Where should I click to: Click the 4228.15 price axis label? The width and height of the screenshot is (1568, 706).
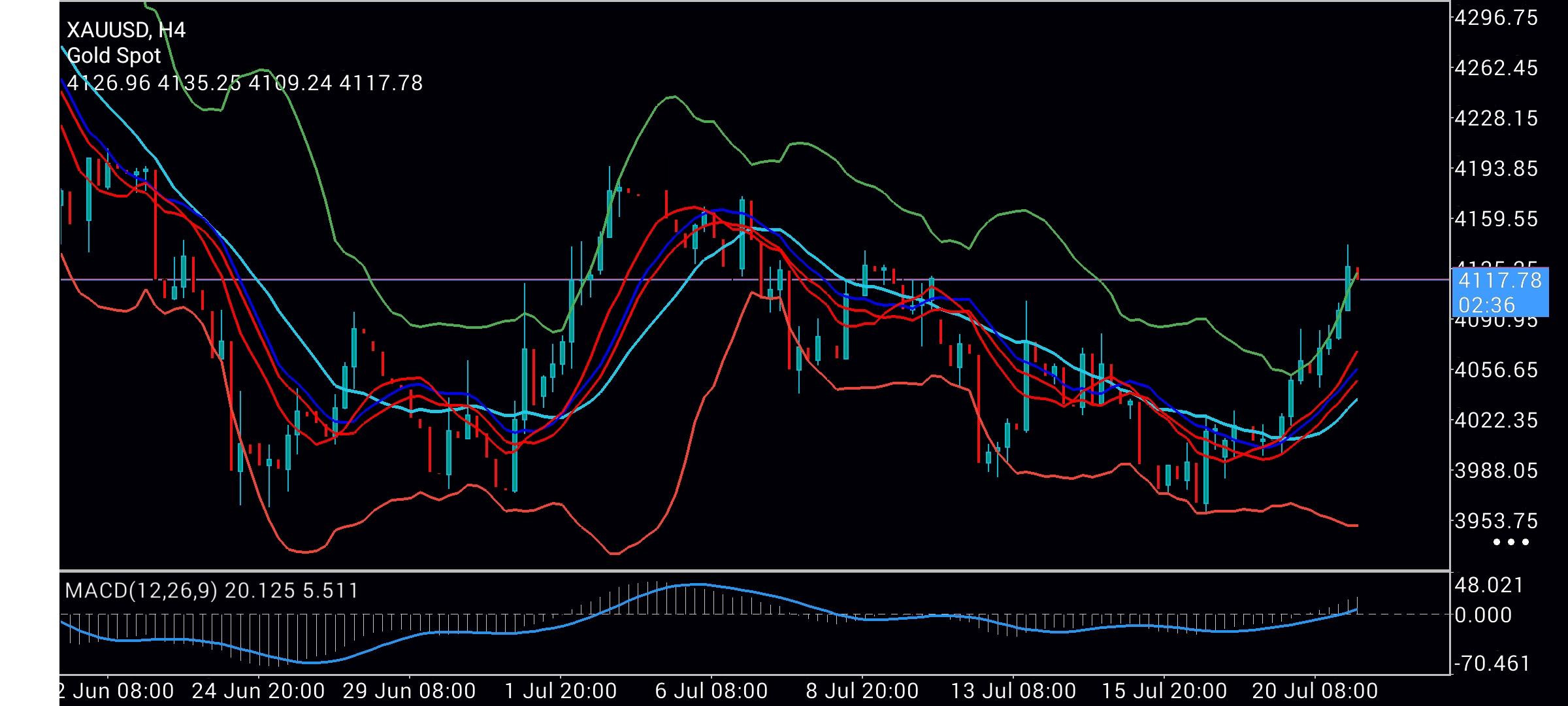pyautogui.click(x=1495, y=118)
